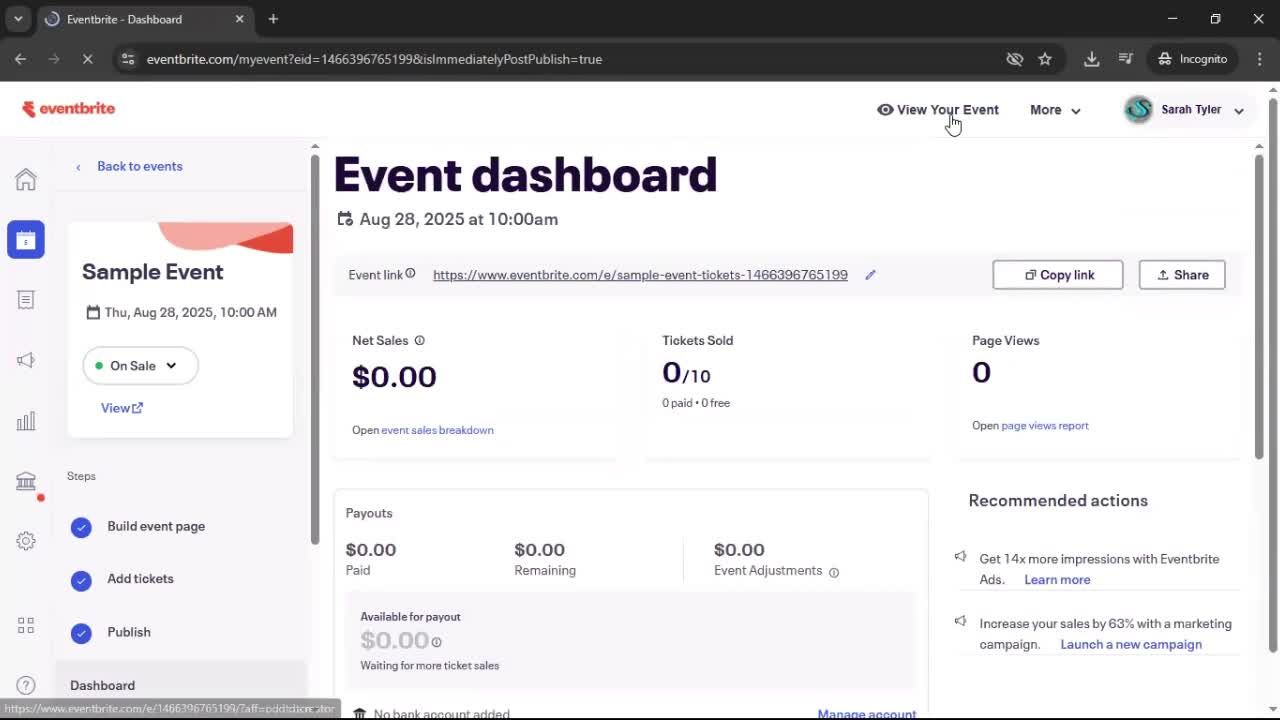Select the Events calendar sidebar icon
The height and width of the screenshot is (720, 1280).
(26, 240)
